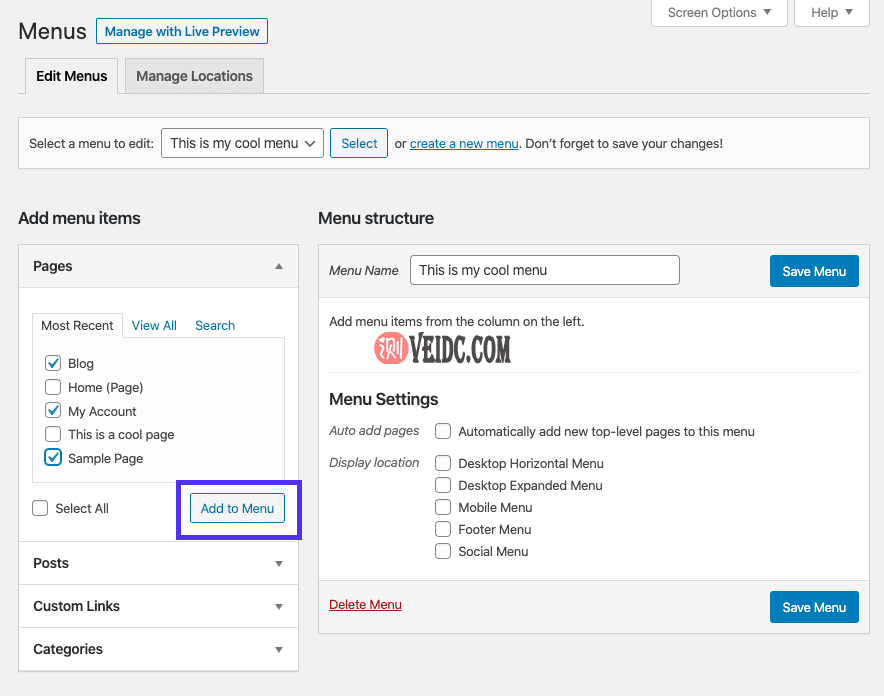
Task: Switch to View All pages tab
Action: coord(154,325)
